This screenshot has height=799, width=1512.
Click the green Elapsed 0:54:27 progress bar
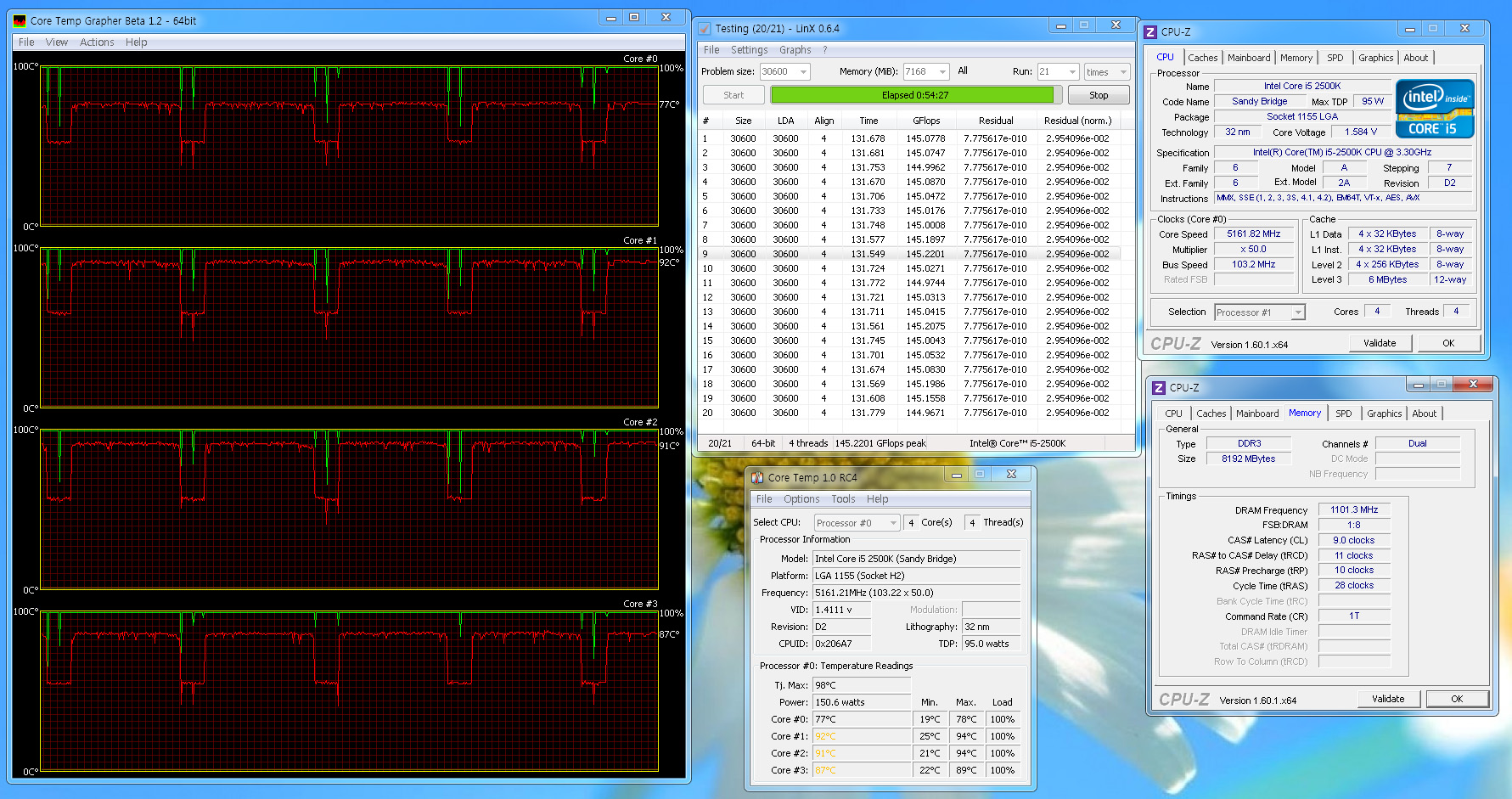tap(915, 95)
